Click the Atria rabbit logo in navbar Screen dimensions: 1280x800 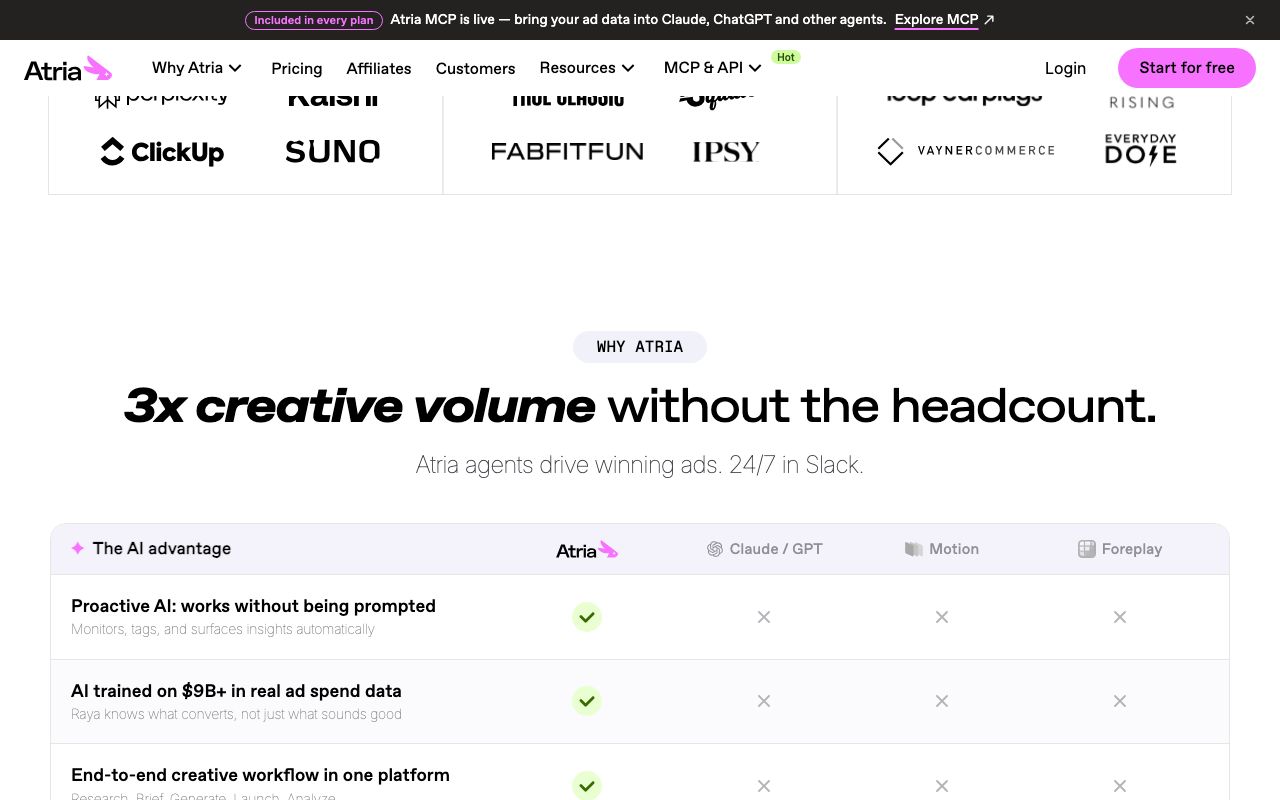[68, 68]
